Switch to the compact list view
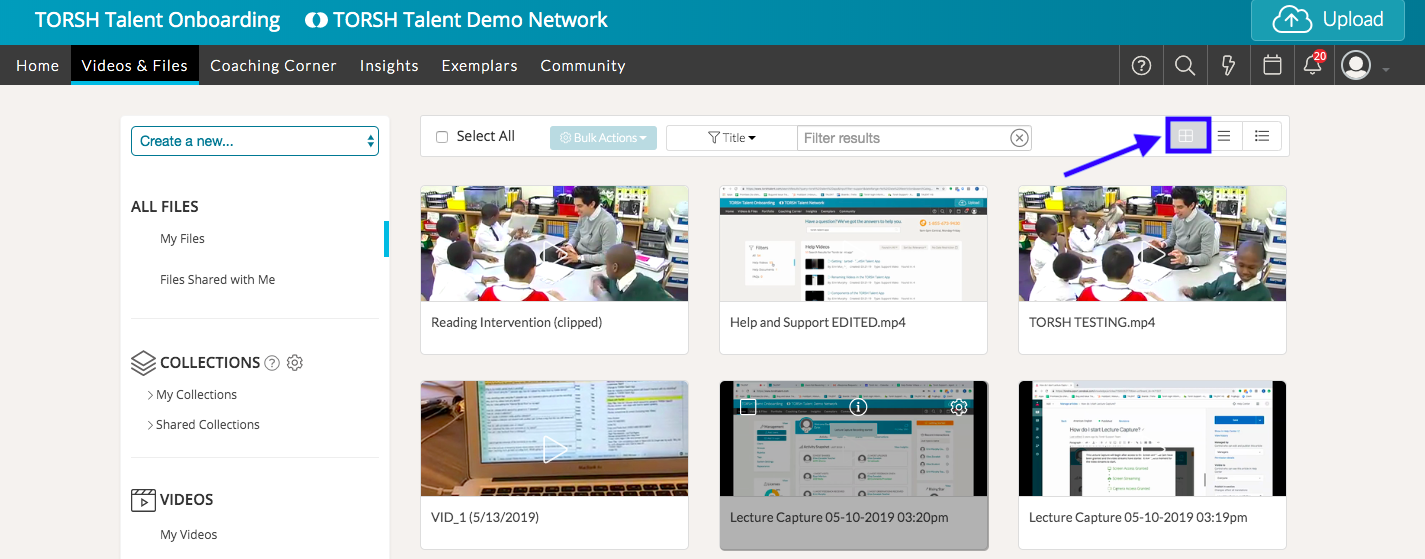1425x559 pixels. 1224,137
